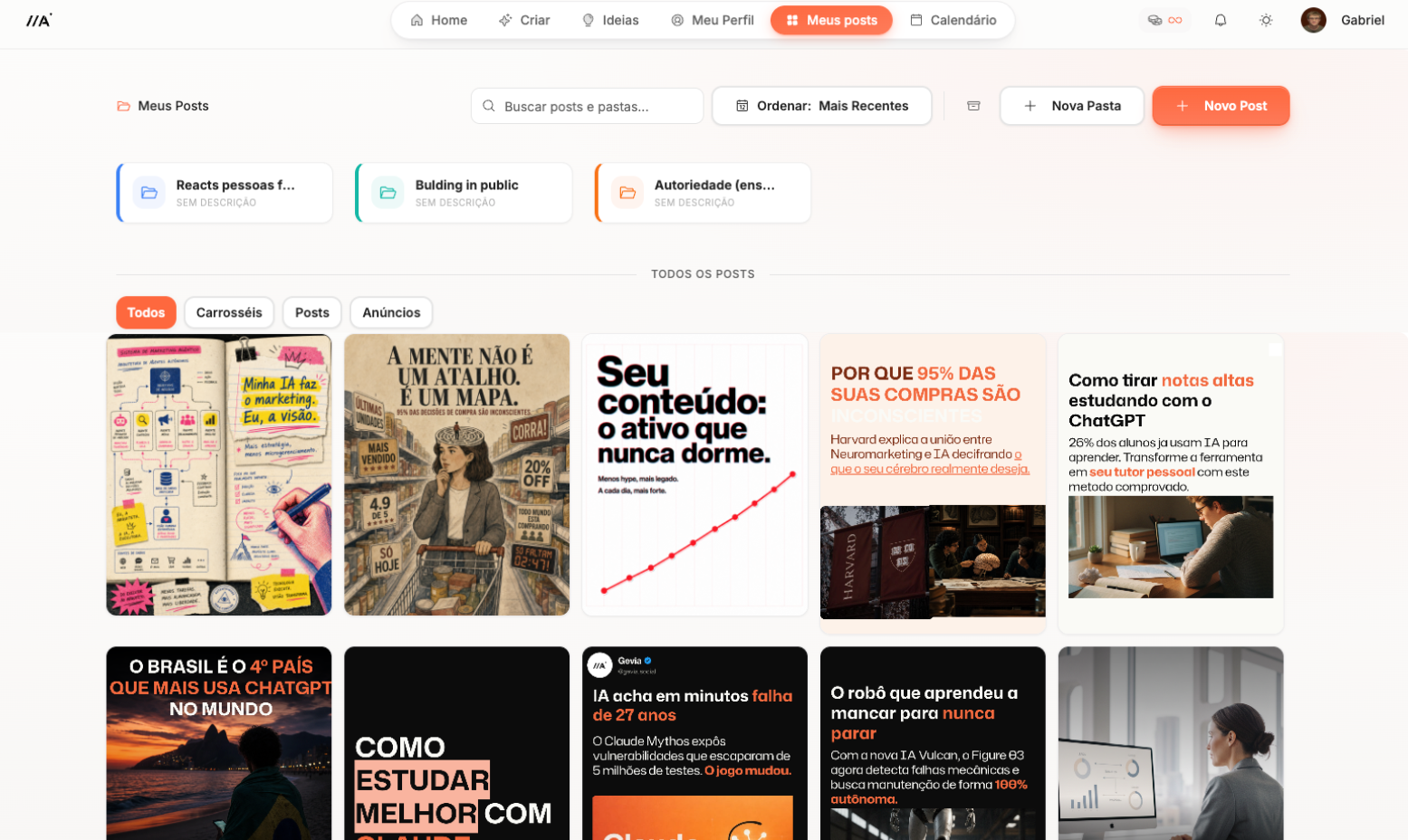Open the O robô que aprendeu a mancar post

(933, 743)
